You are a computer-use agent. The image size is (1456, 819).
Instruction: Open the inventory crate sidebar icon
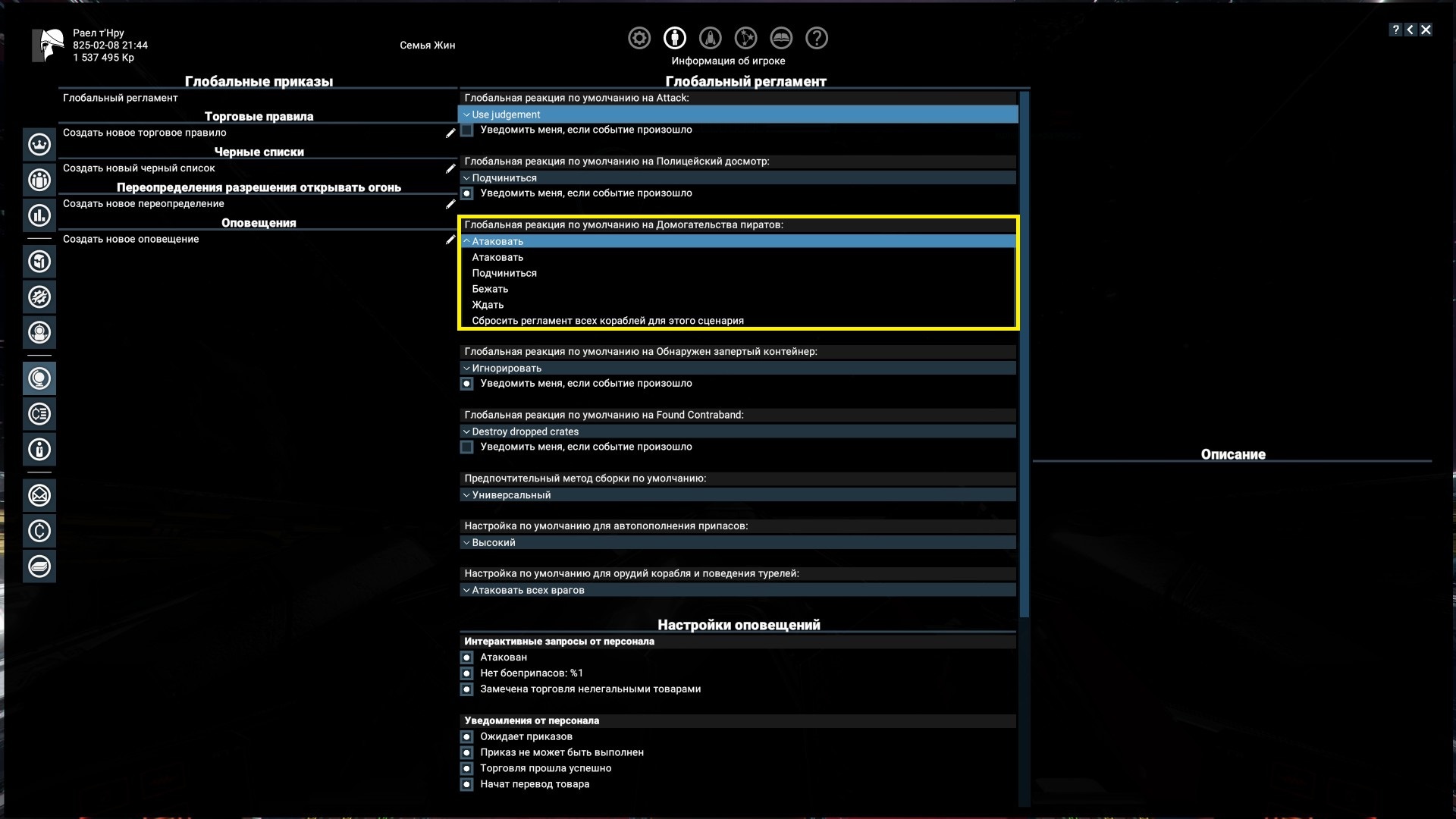pyautogui.click(x=39, y=262)
